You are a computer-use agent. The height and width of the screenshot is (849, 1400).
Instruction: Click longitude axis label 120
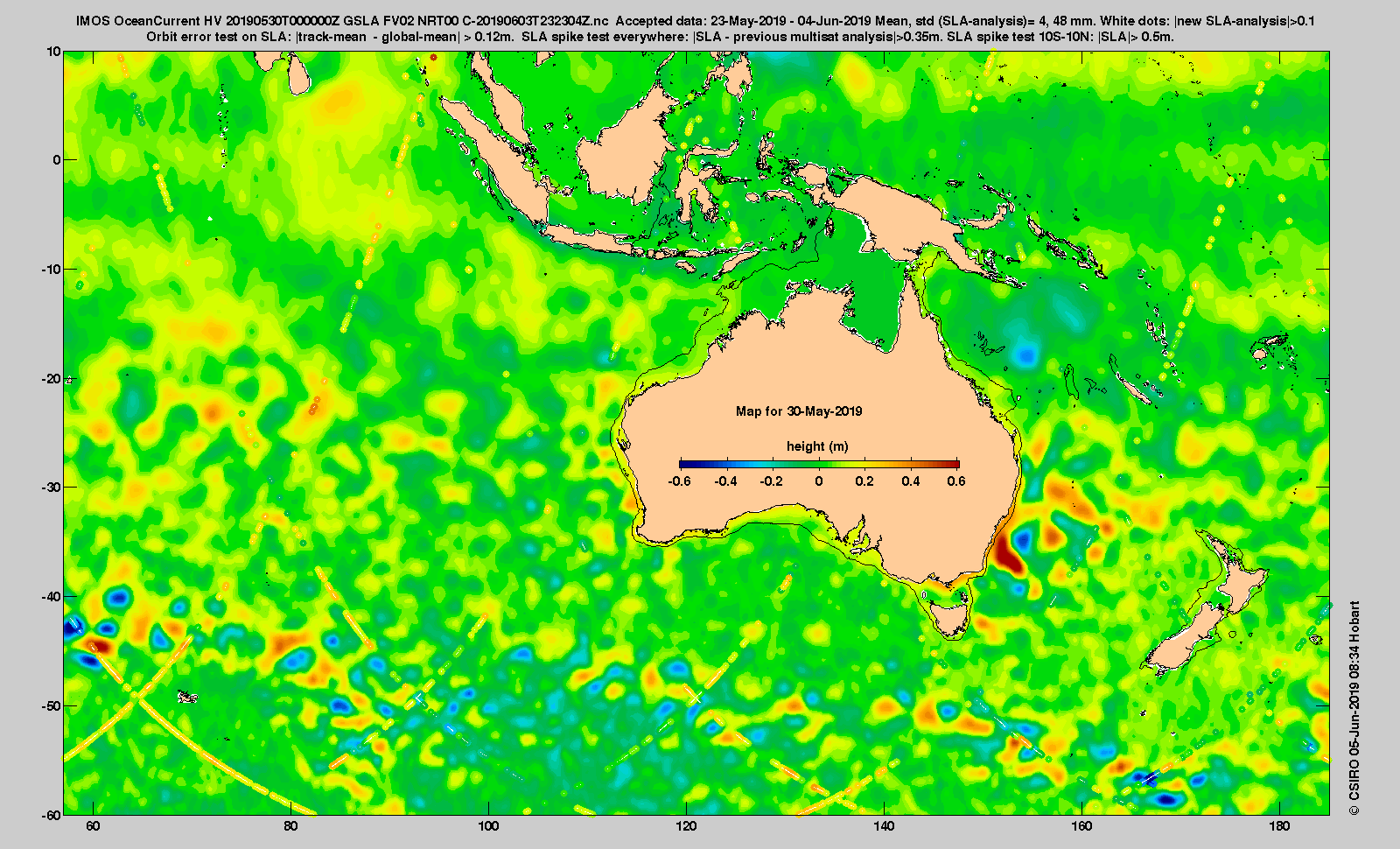tap(686, 826)
